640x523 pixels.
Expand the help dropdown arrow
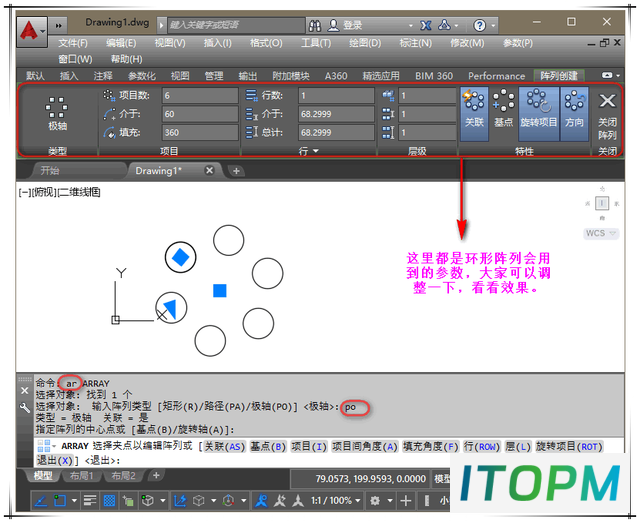coord(493,26)
